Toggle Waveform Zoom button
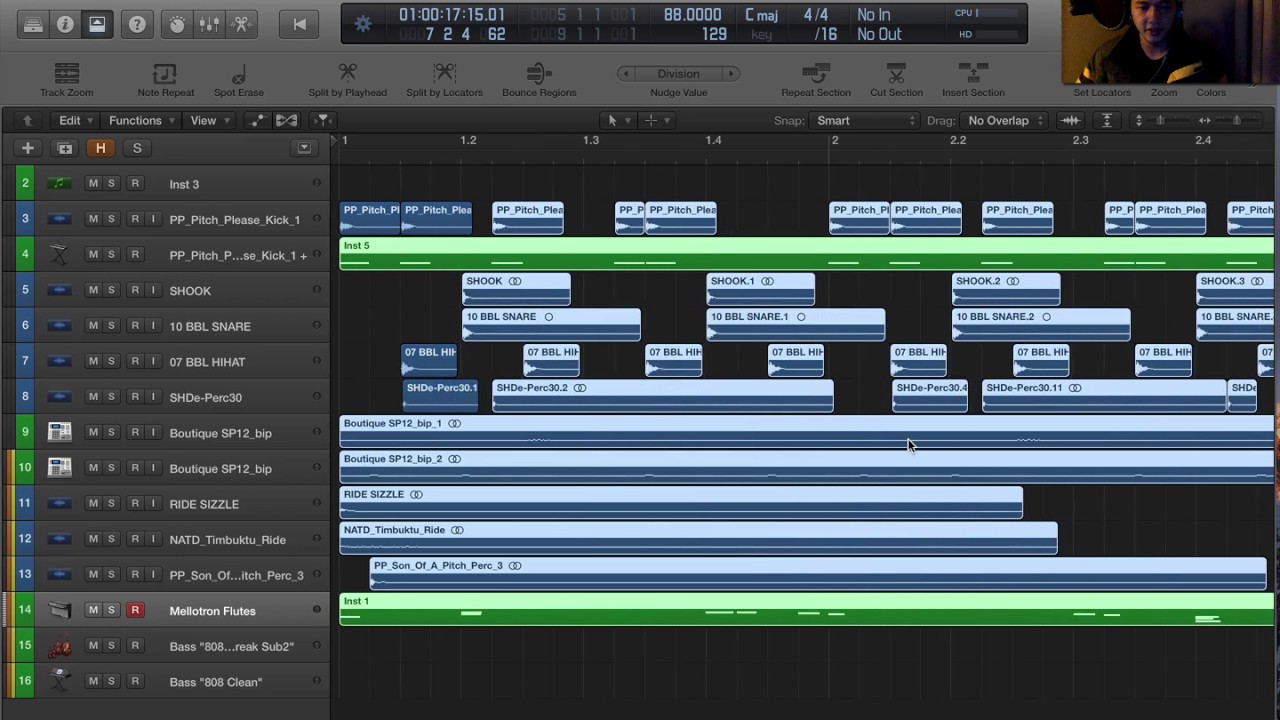Image resolution: width=1280 pixels, height=720 pixels. (x=1071, y=120)
